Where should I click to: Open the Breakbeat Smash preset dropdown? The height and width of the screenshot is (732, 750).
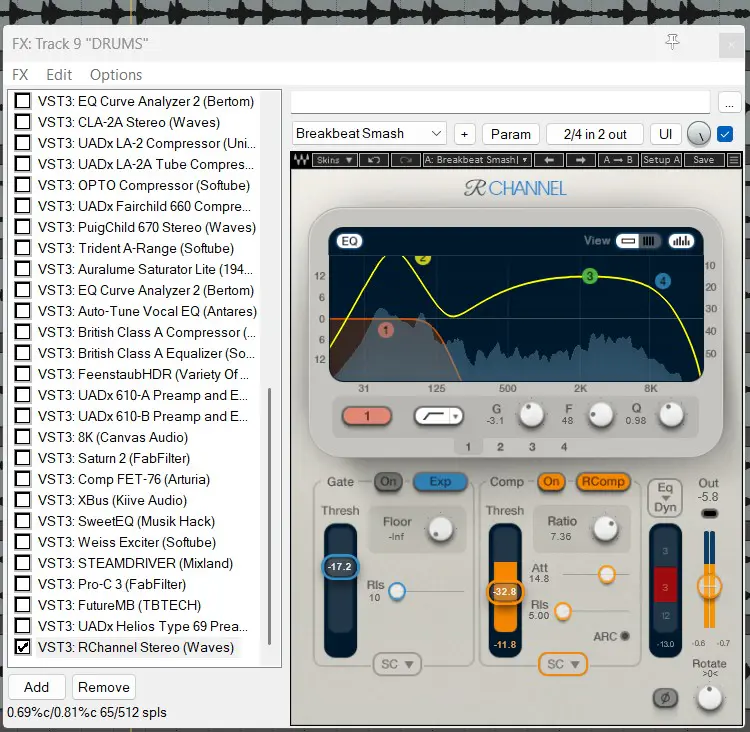(368, 134)
